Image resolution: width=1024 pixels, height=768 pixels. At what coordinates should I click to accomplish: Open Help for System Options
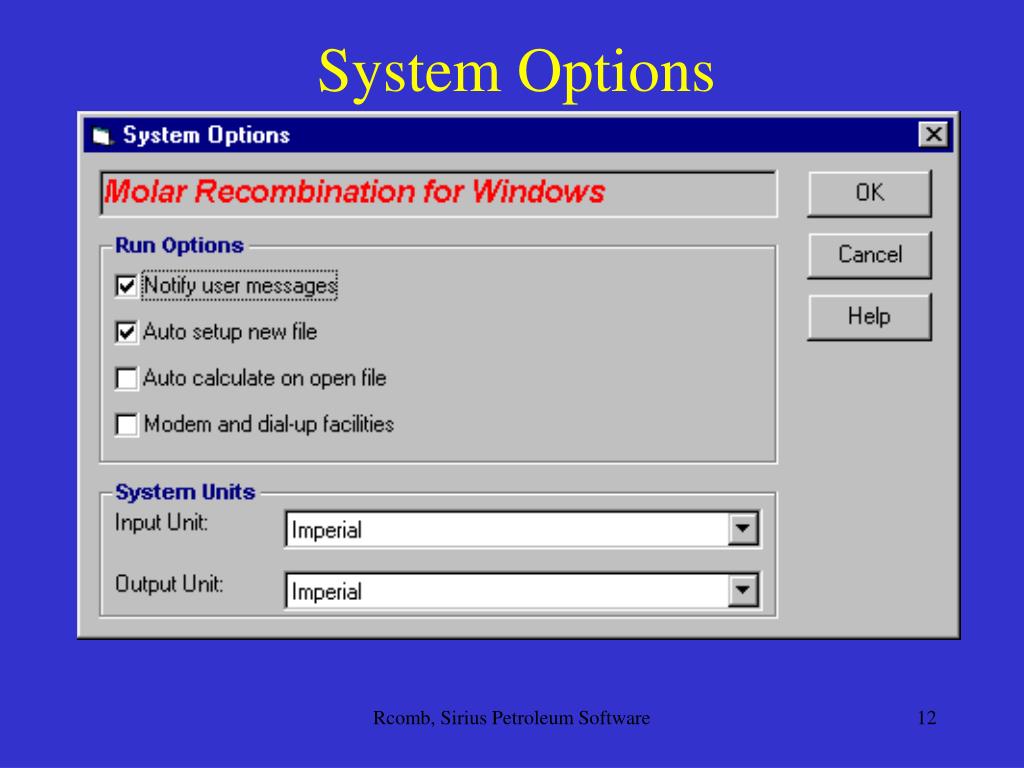point(869,317)
